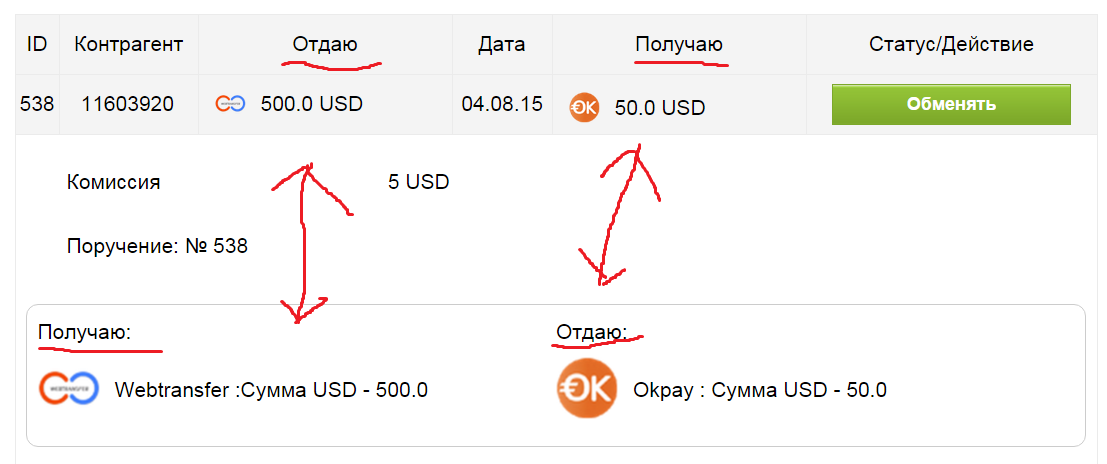1107x464 pixels.
Task: Click the 50.0 USD amount in row
Action: 659,107
